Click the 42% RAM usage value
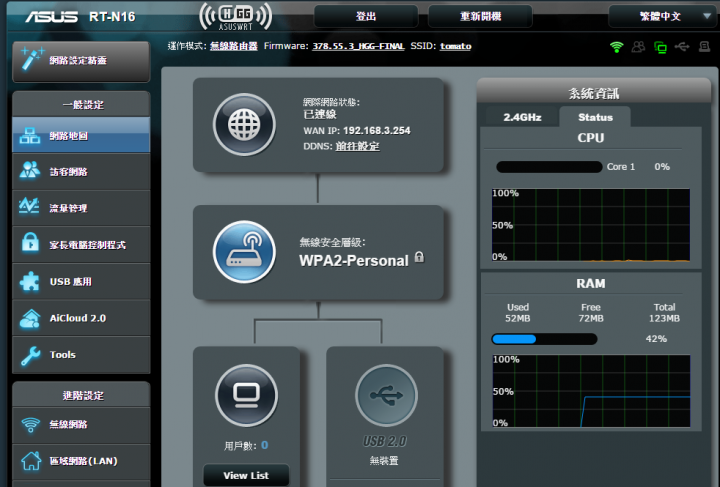 656,339
